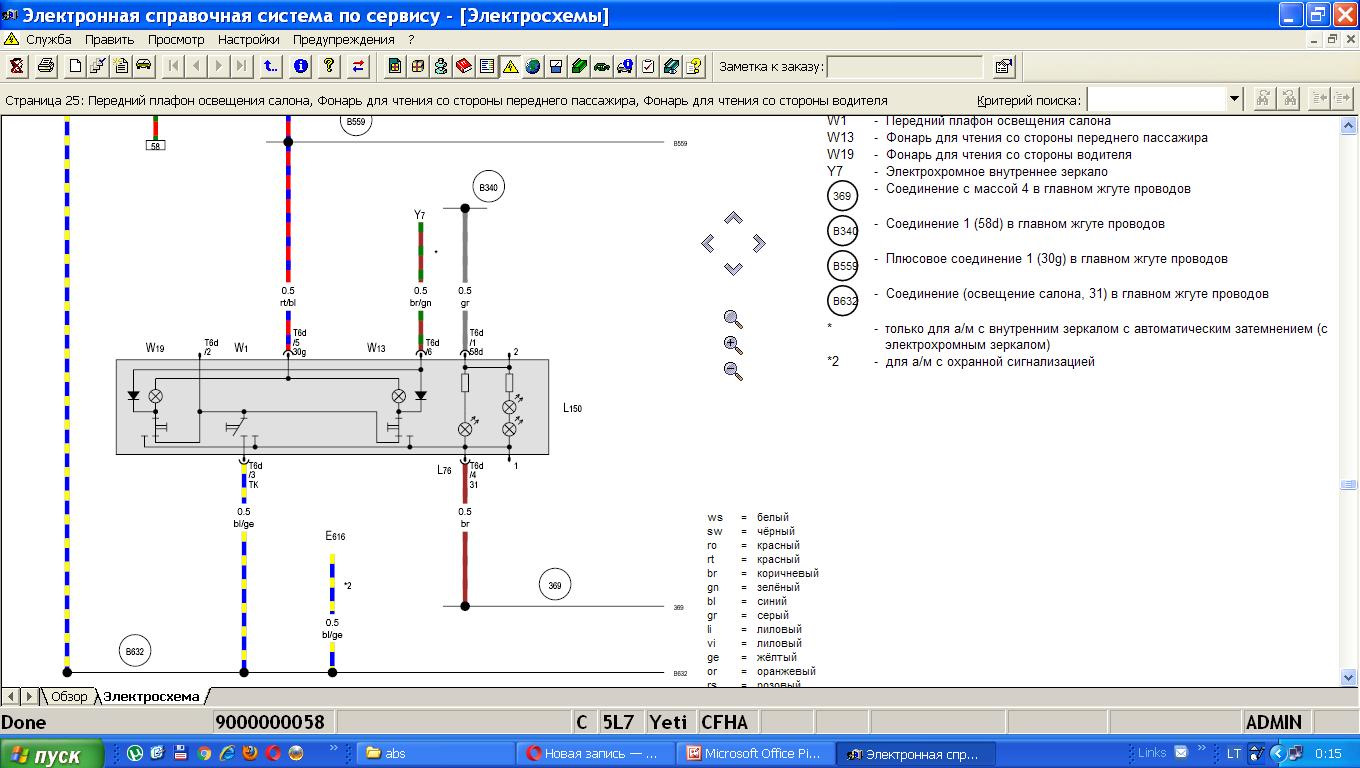Open the Просмотр menu
This screenshot has width=1360, height=768.
[x=176, y=40]
